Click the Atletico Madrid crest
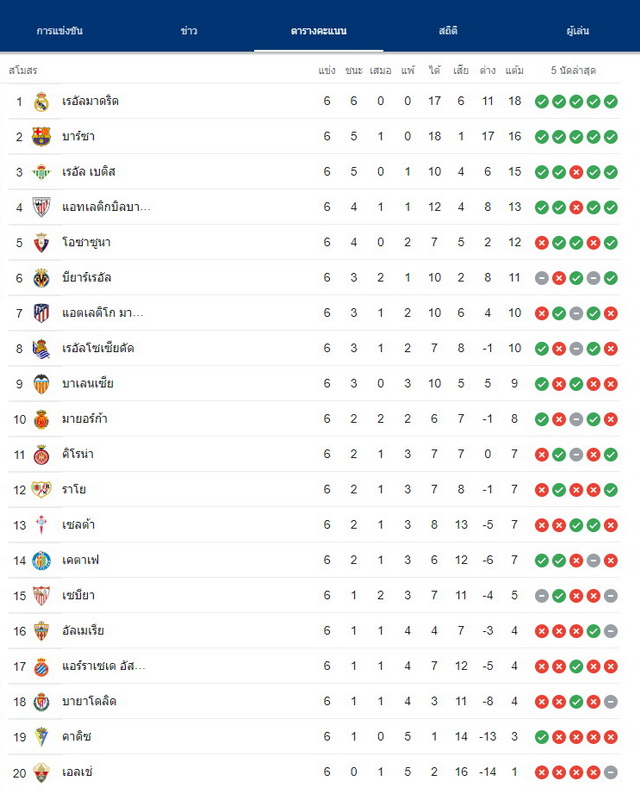 pyautogui.click(x=41, y=313)
